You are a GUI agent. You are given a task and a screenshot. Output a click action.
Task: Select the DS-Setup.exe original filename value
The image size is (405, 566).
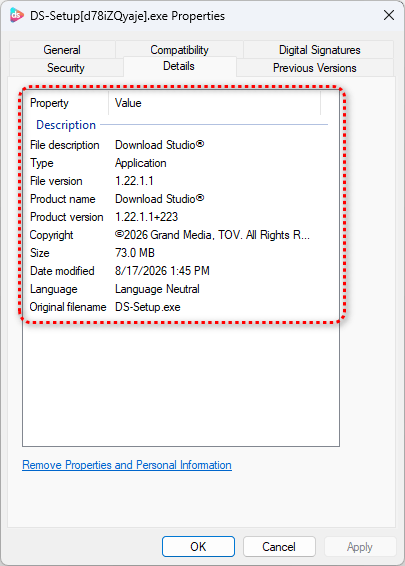point(148,307)
